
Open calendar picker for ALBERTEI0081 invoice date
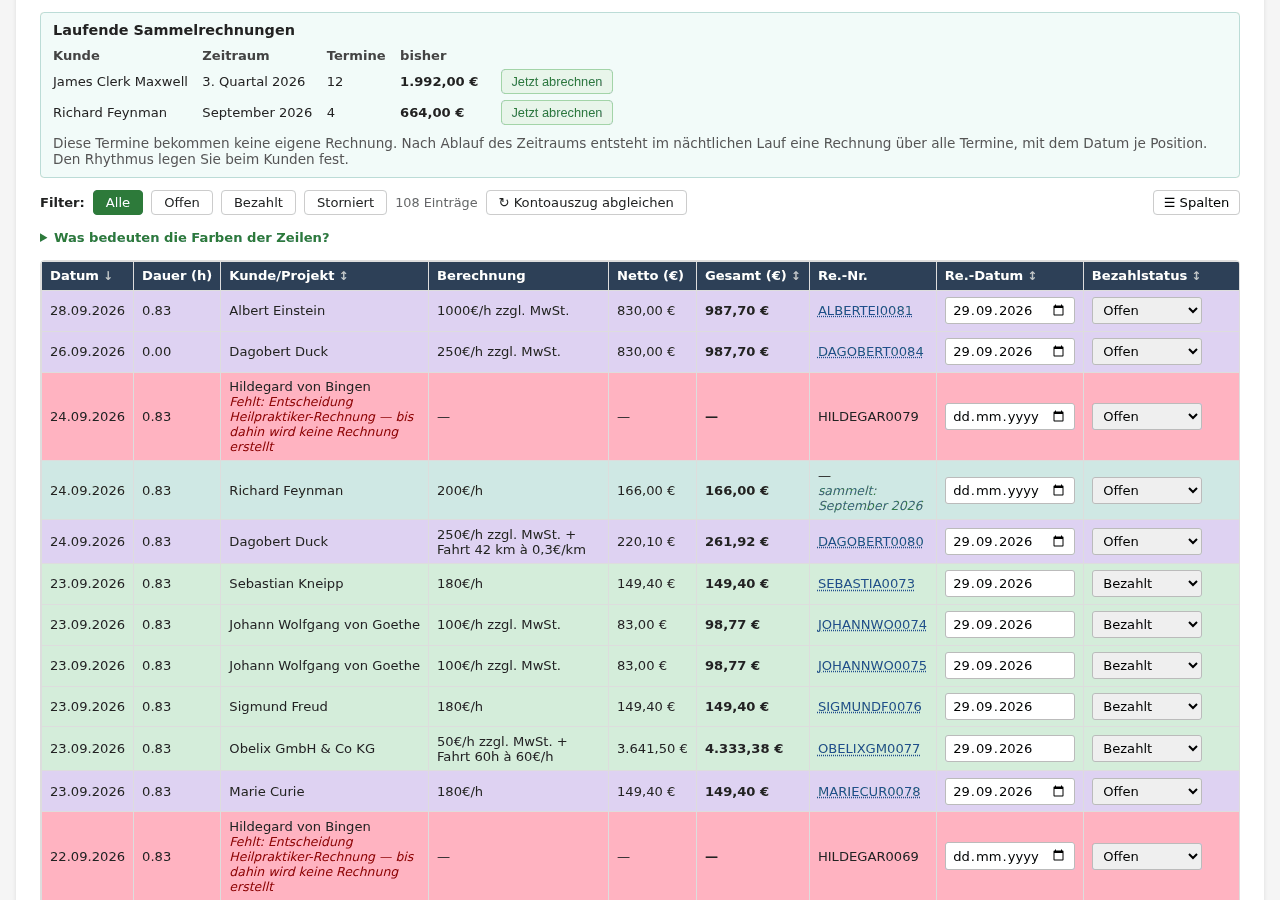1059,310
